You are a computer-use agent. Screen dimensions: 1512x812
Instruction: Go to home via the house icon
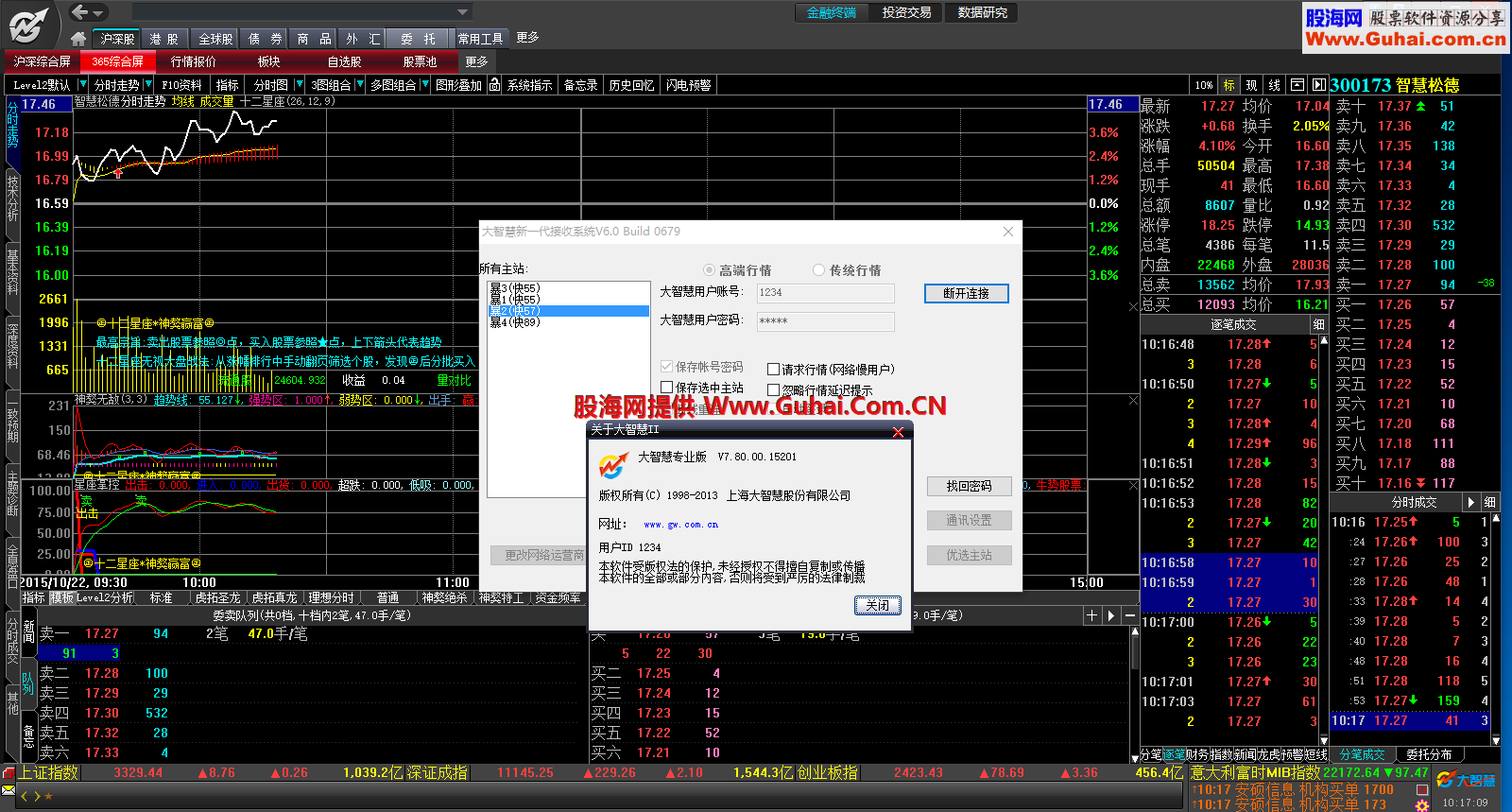coord(78,39)
